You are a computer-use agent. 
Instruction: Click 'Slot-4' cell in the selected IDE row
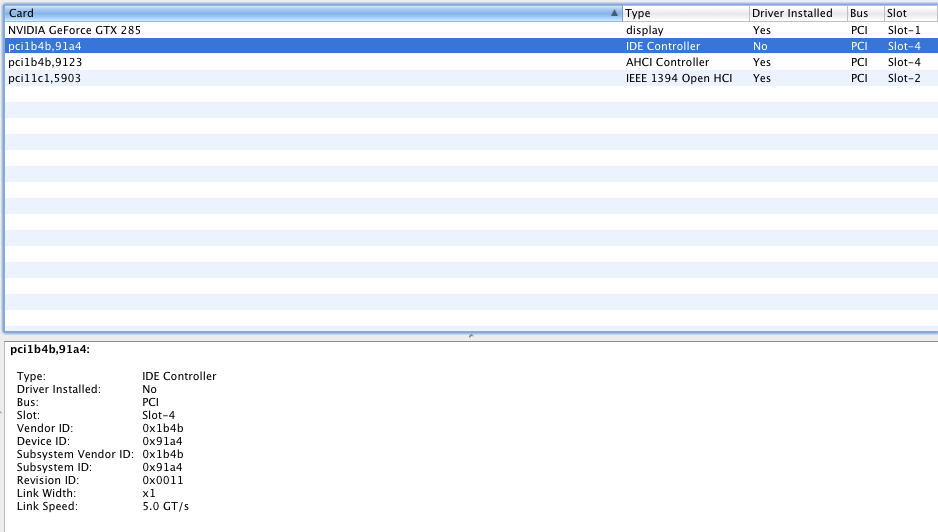[904, 46]
